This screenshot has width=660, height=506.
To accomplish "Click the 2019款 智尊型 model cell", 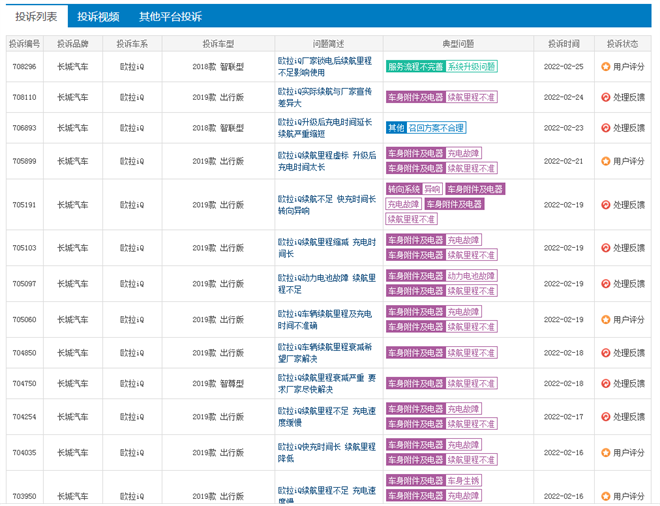I will click(218, 383).
